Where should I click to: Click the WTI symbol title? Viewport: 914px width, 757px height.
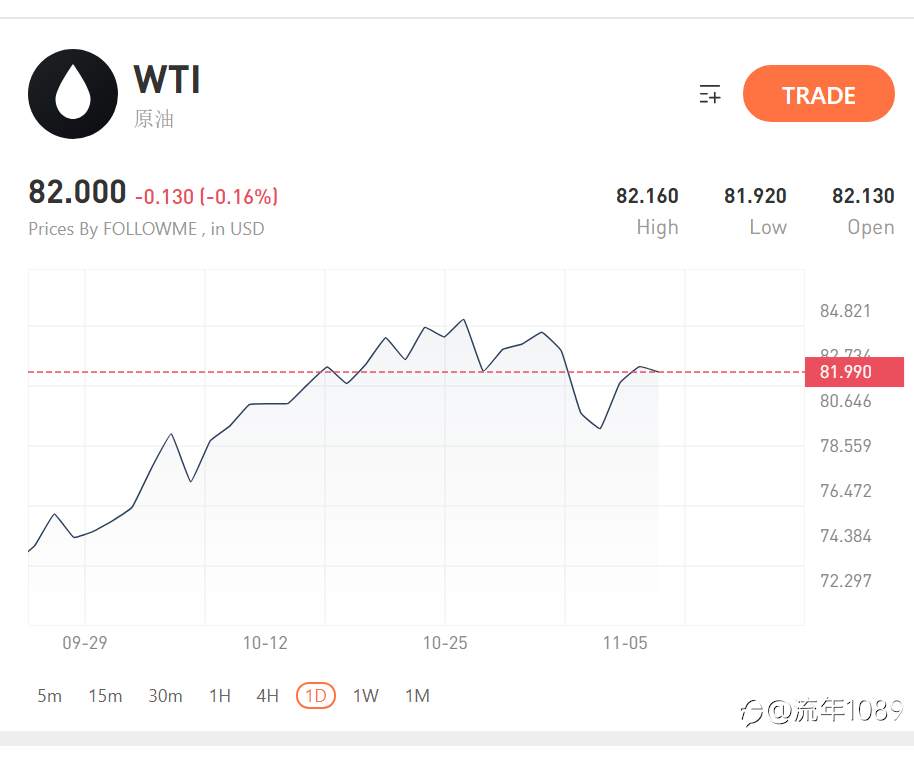167,79
